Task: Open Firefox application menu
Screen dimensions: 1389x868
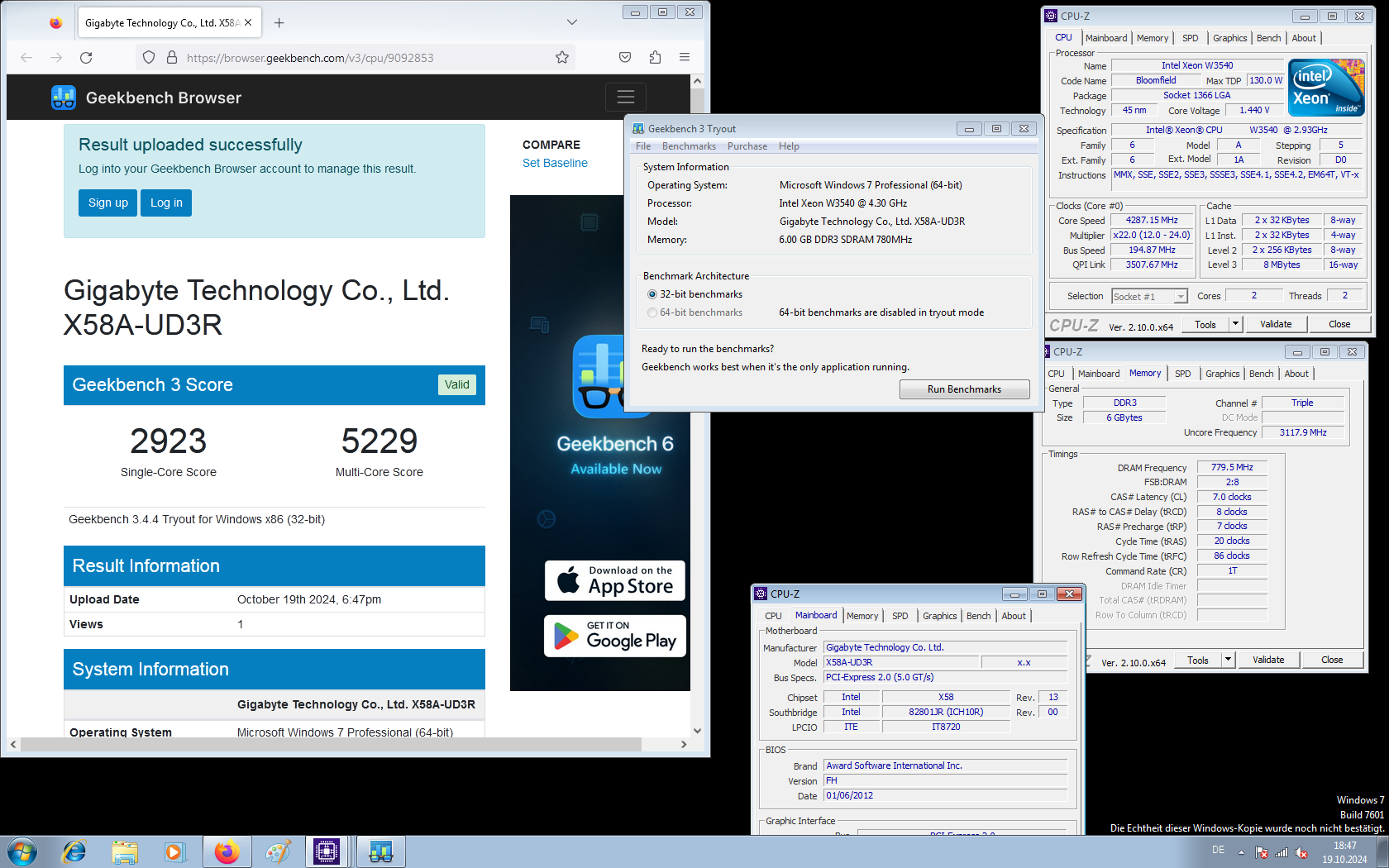Action: (685, 57)
